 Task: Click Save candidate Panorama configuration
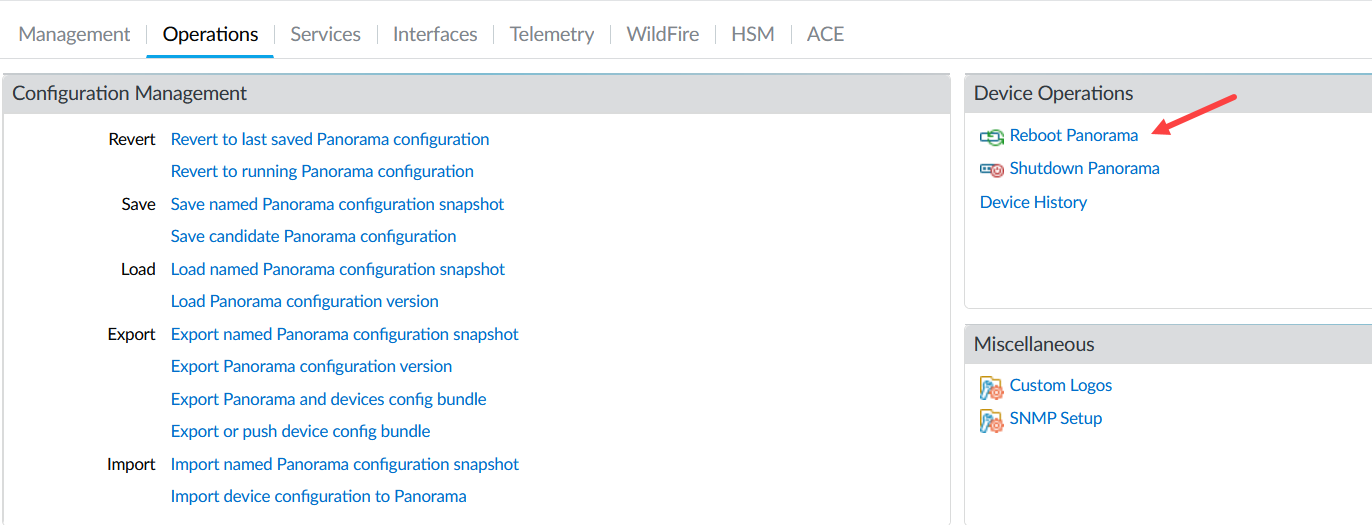[x=313, y=236]
